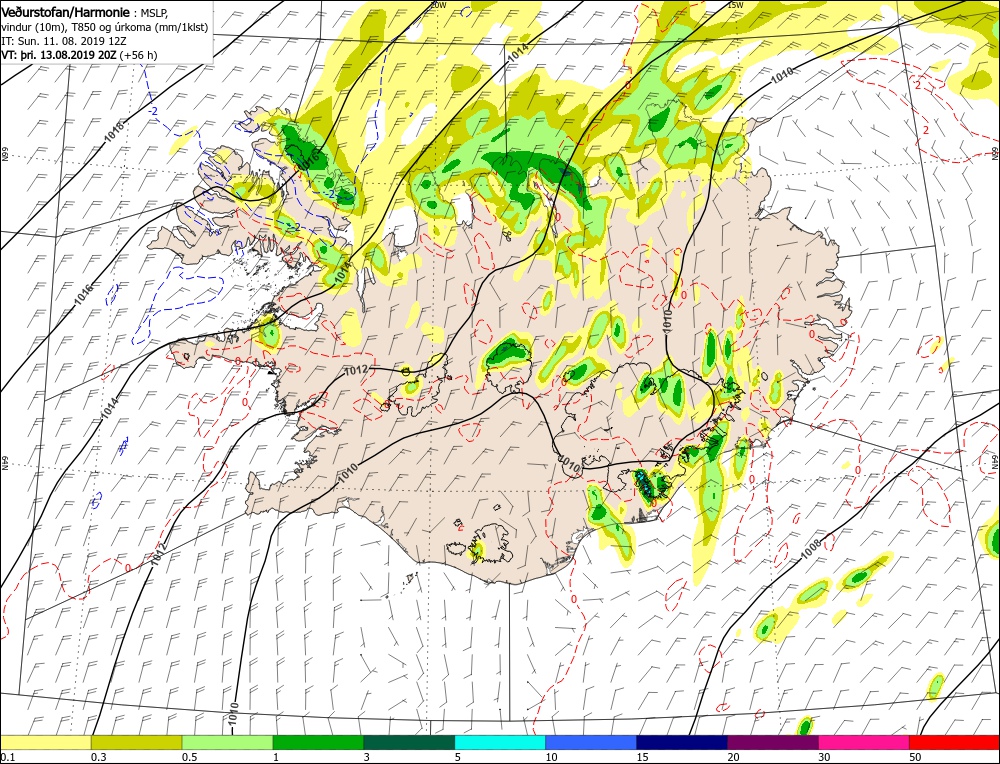Click the '10' legend value
Image resolution: width=1000 pixels, height=764 pixels.
pos(552,757)
